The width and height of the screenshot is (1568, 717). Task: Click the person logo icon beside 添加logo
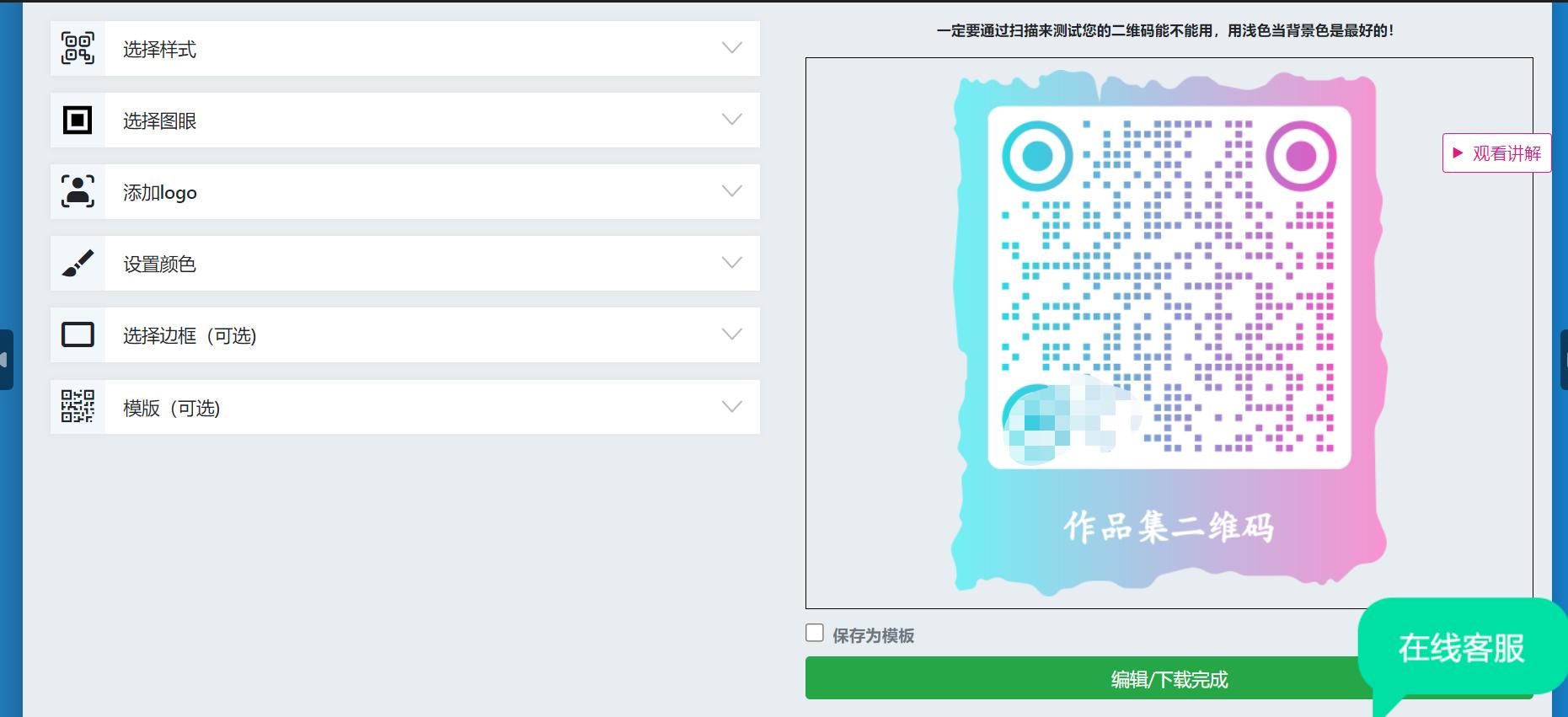(x=78, y=192)
